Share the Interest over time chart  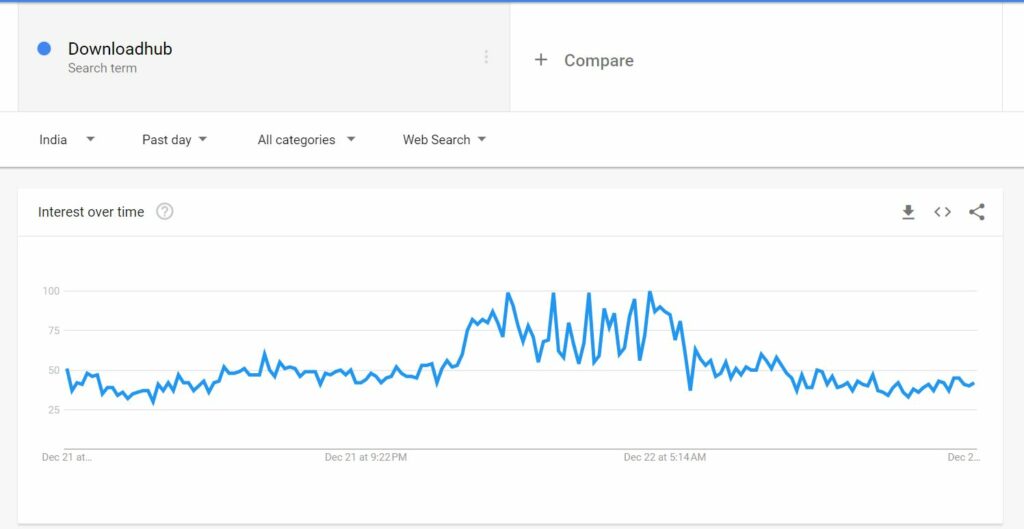point(976,212)
